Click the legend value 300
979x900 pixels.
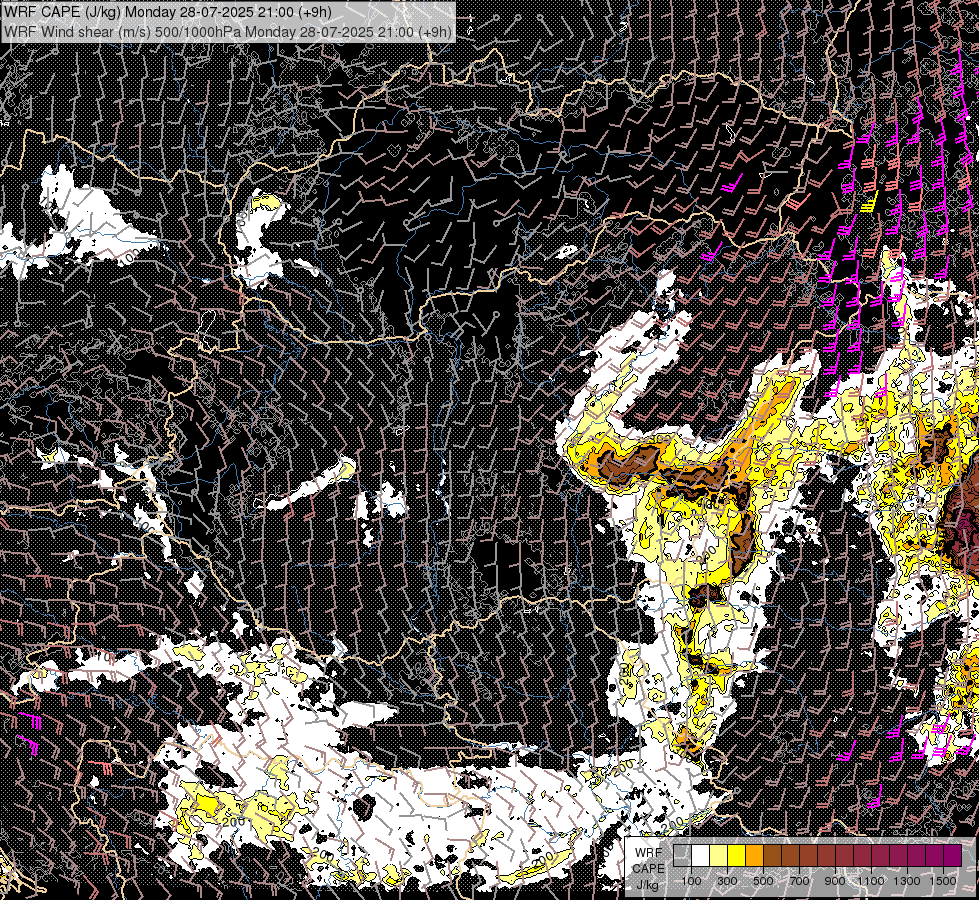pos(727,881)
